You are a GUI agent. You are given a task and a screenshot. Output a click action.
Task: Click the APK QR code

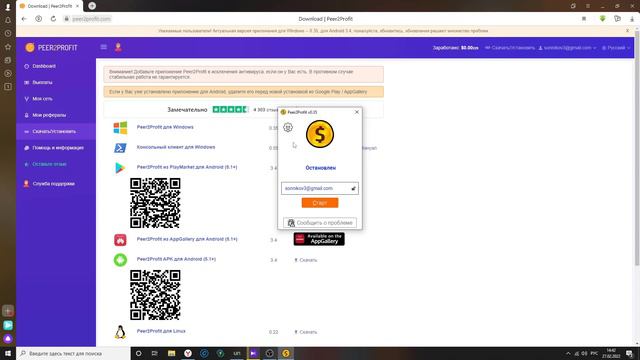click(155, 295)
